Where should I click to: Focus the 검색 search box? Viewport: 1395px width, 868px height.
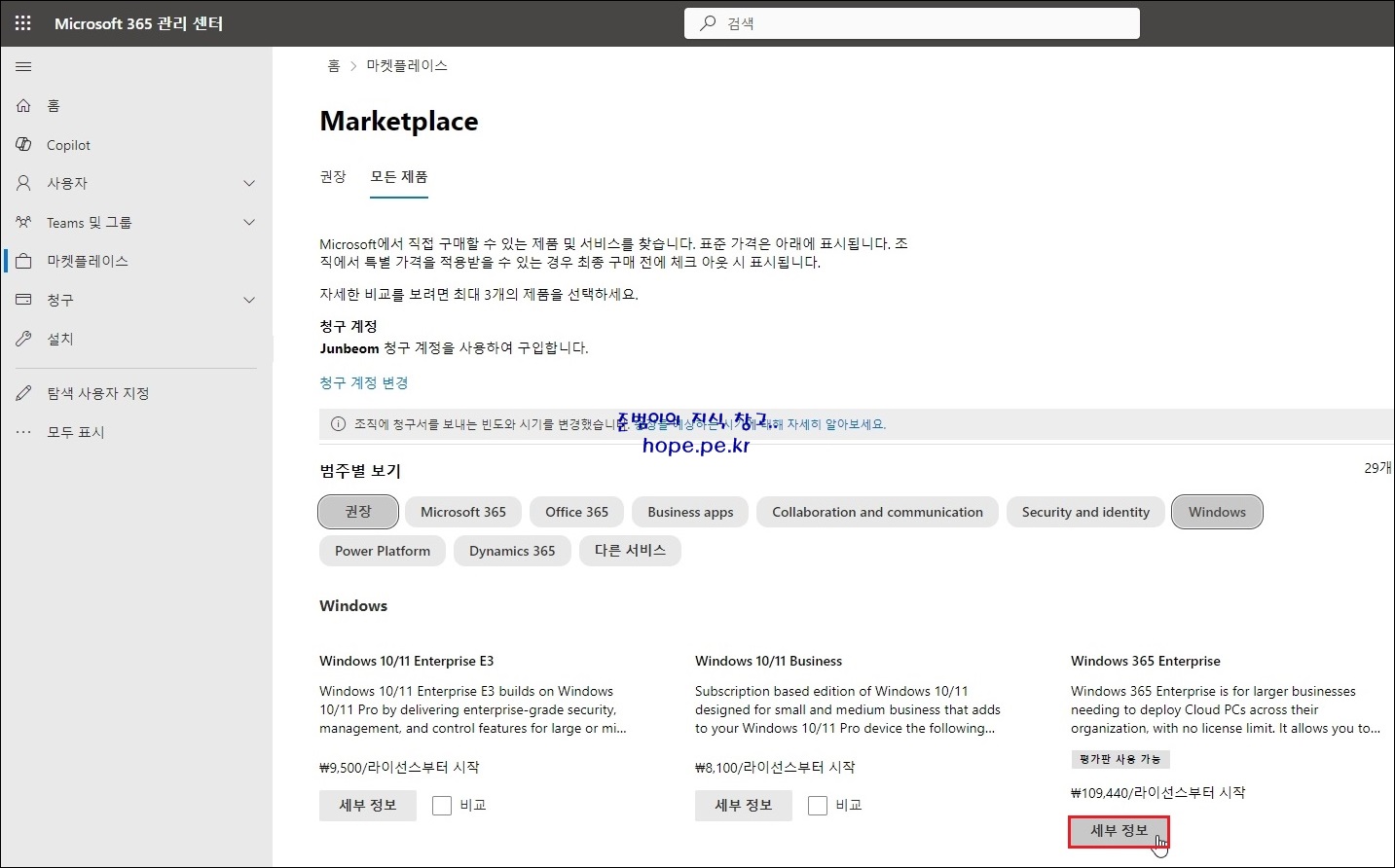click(912, 23)
